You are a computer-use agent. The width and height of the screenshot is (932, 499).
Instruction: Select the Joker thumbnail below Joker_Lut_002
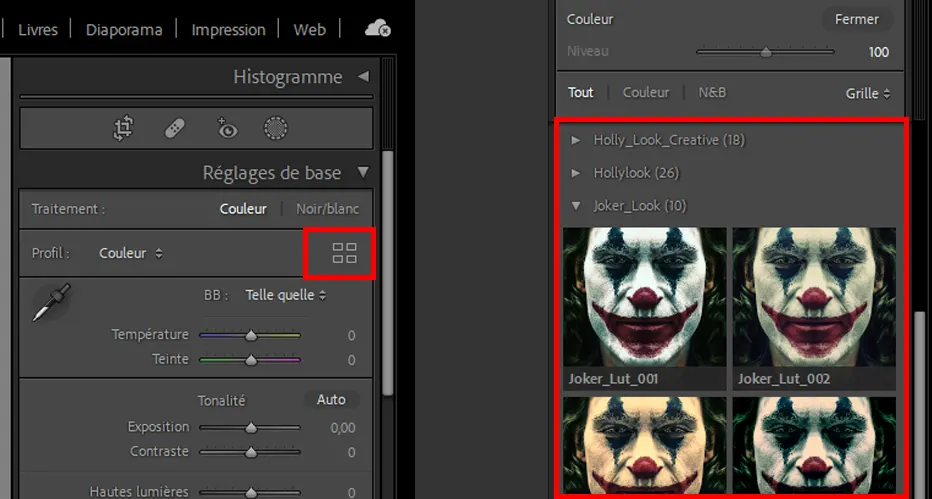click(814, 446)
